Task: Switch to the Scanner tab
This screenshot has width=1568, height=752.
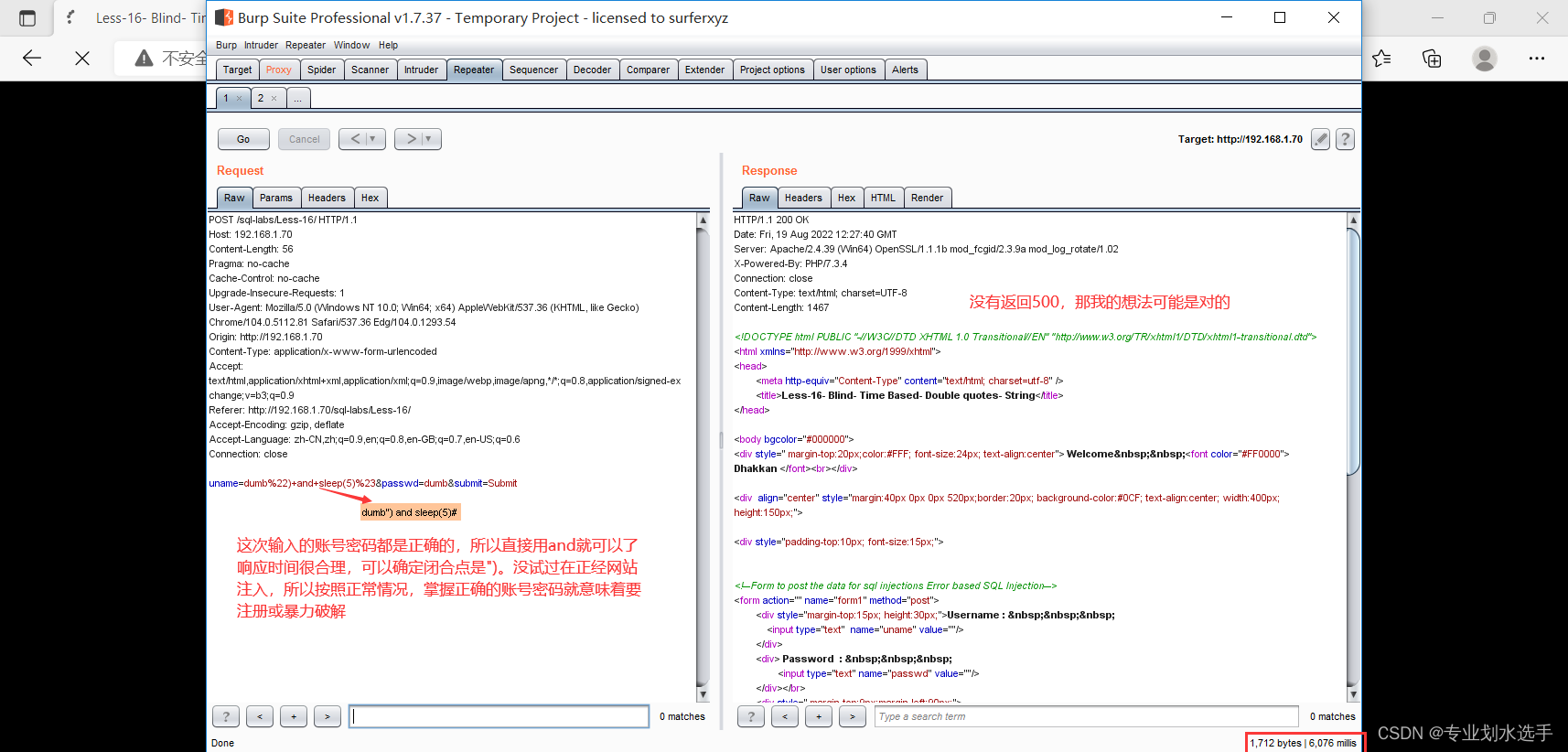Action: pyautogui.click(x=371, y=70)
